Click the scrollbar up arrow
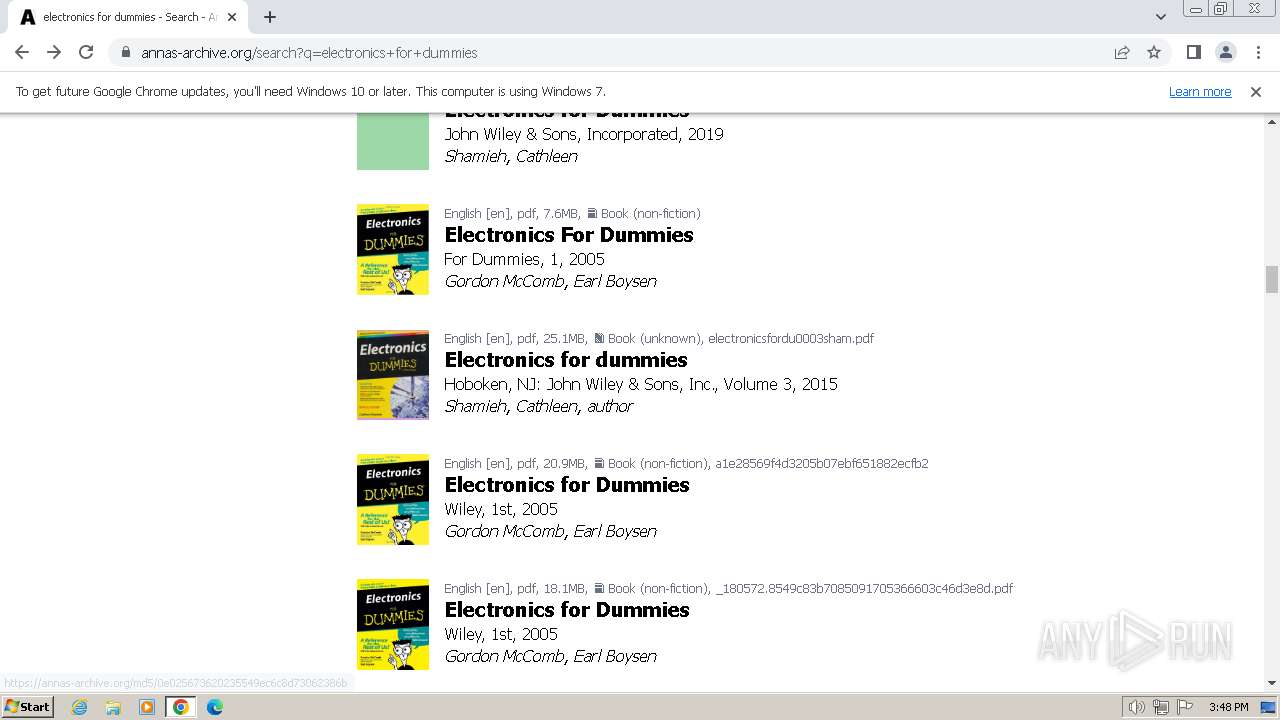 click(x=1272, y=120)
